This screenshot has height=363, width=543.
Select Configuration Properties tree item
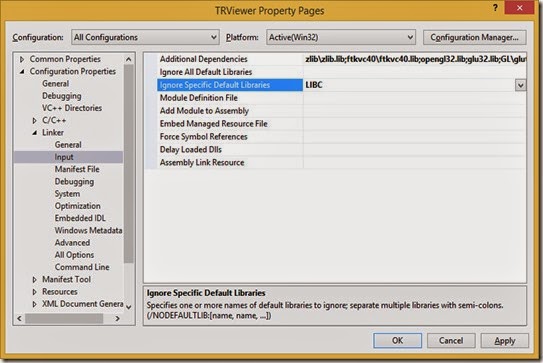click(x=73, y=71)
